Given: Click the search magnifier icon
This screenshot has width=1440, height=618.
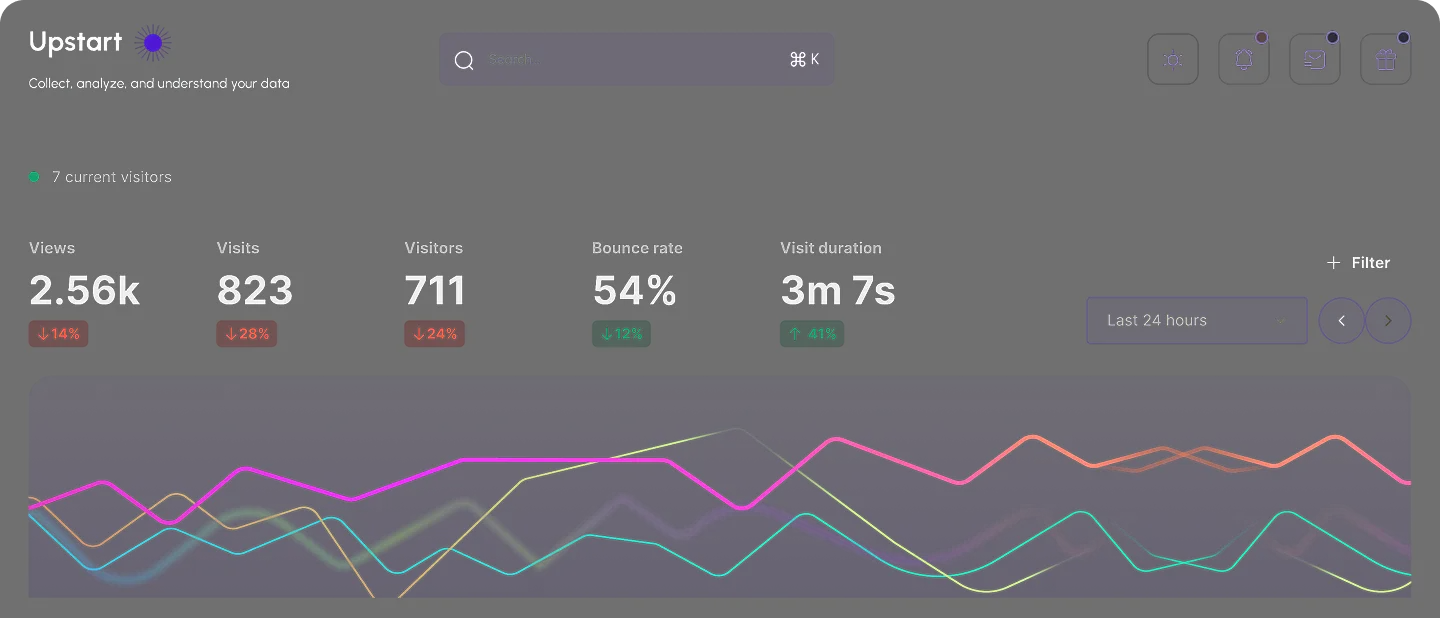Looking at the screenshot, I should 464,60.
